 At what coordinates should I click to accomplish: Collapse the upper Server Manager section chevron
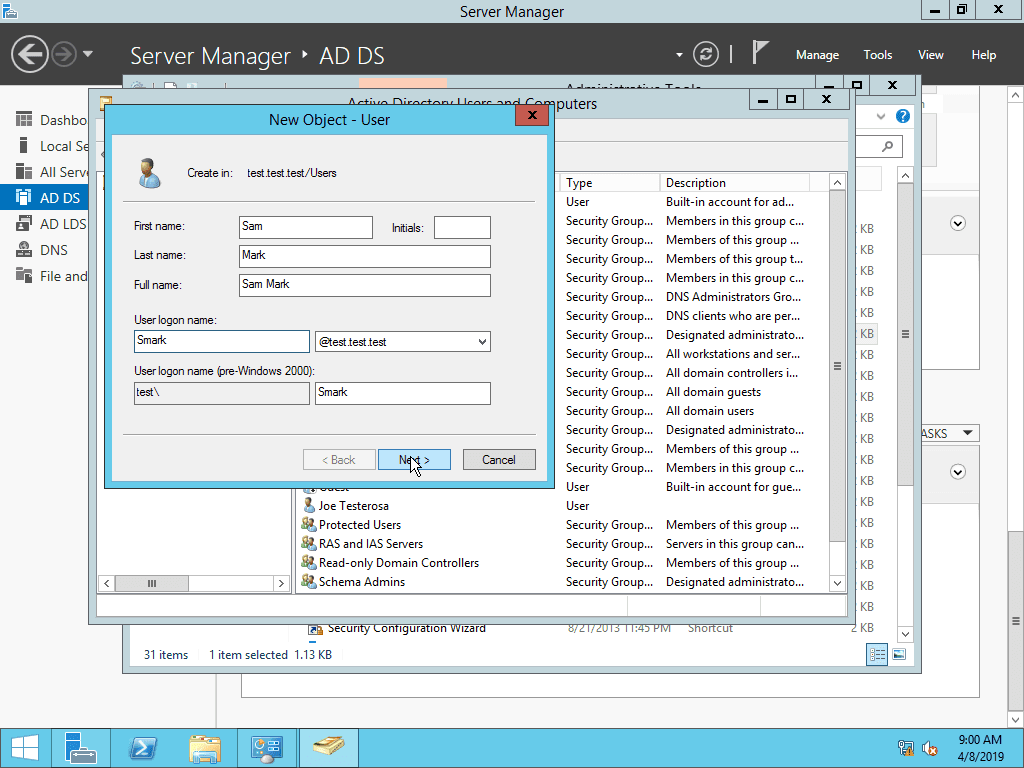click(957, 224)
